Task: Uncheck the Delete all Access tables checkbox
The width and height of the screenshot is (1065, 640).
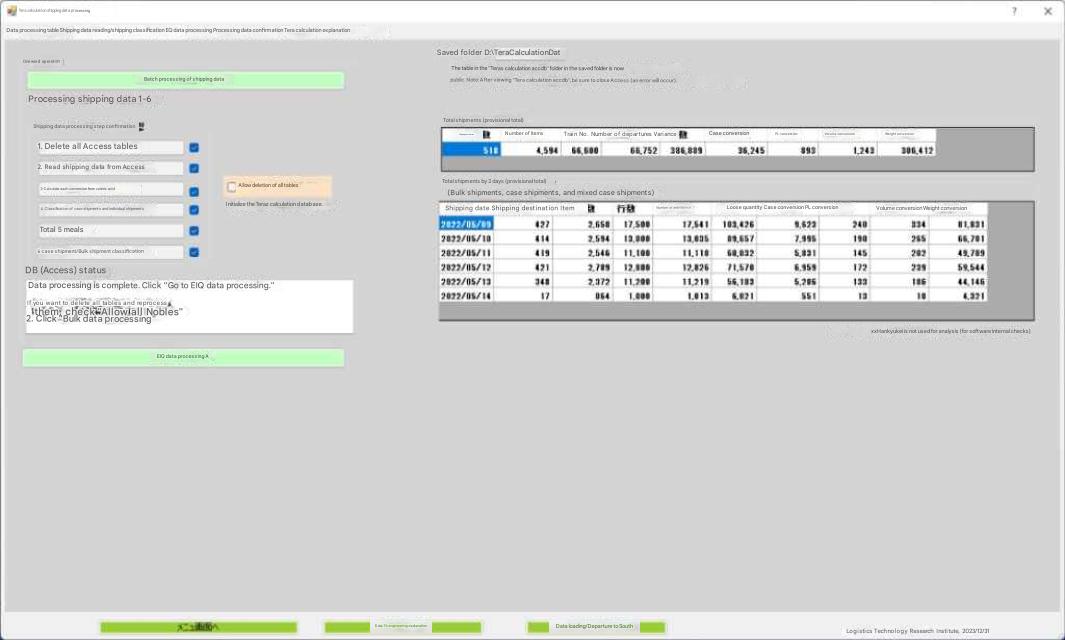Action: pyautogui.click(x=194, y=147)
